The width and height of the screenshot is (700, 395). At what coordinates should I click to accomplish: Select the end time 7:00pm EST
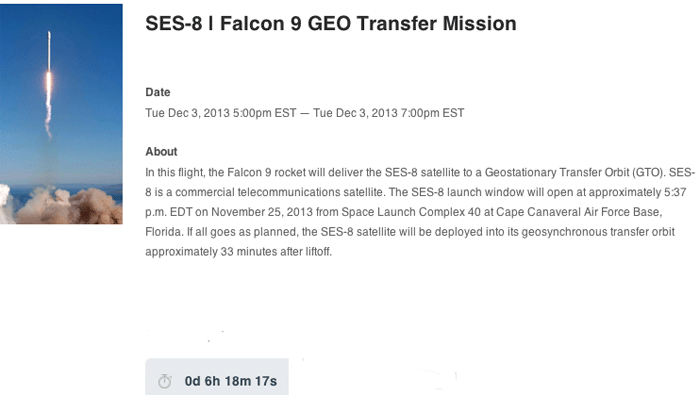[x=432, y=113]
